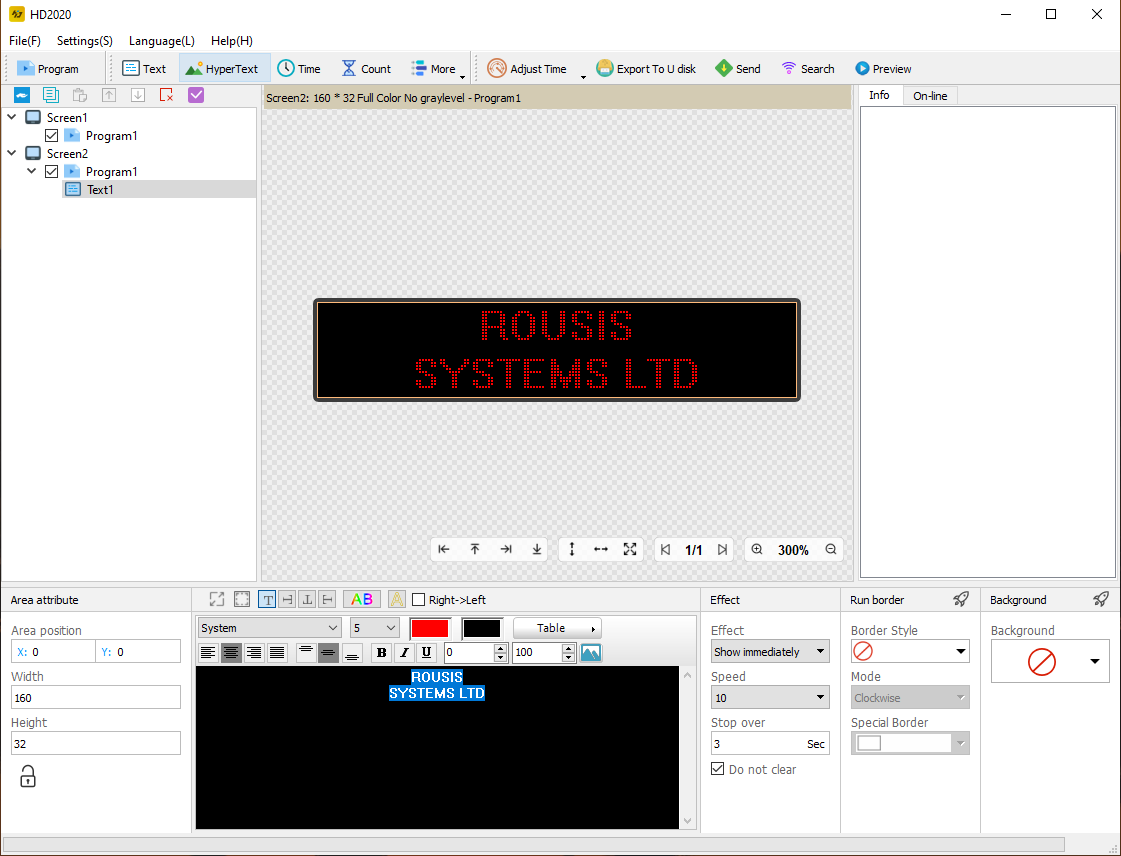Open the Settings(S) menu
This screenshot has width=1121, height=856.
tap(85, 41)
